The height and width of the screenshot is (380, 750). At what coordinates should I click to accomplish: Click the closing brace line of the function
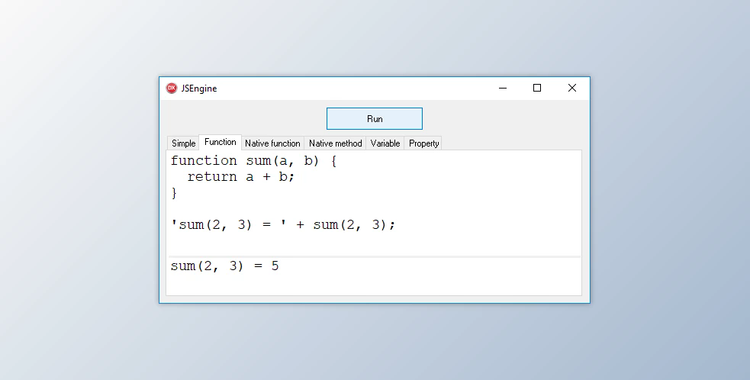pos(174,192)
